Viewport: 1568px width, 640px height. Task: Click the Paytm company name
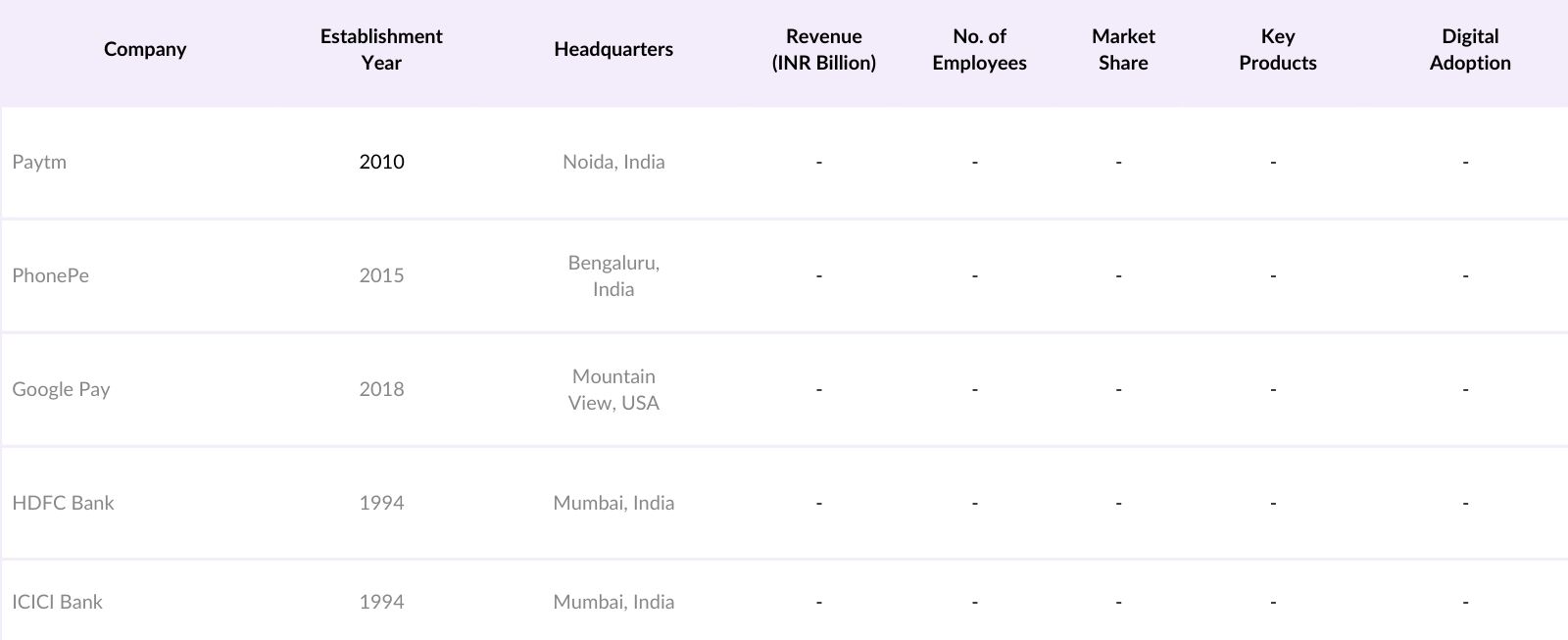[x=39, y=162]
